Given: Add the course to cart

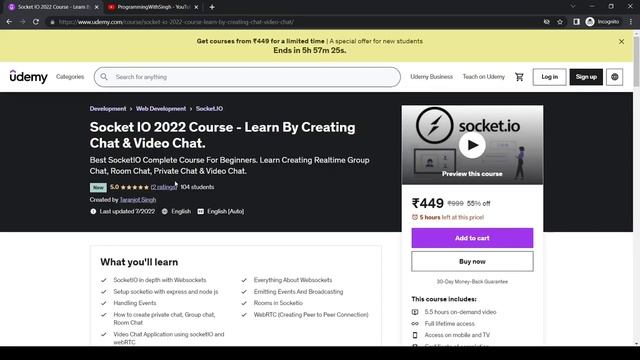Looking at the screenshot, I should [472, 238].
